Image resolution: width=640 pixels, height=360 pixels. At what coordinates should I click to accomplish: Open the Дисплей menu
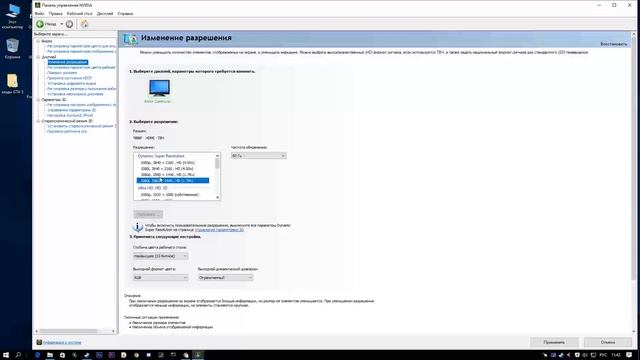(x=105, y=13)
